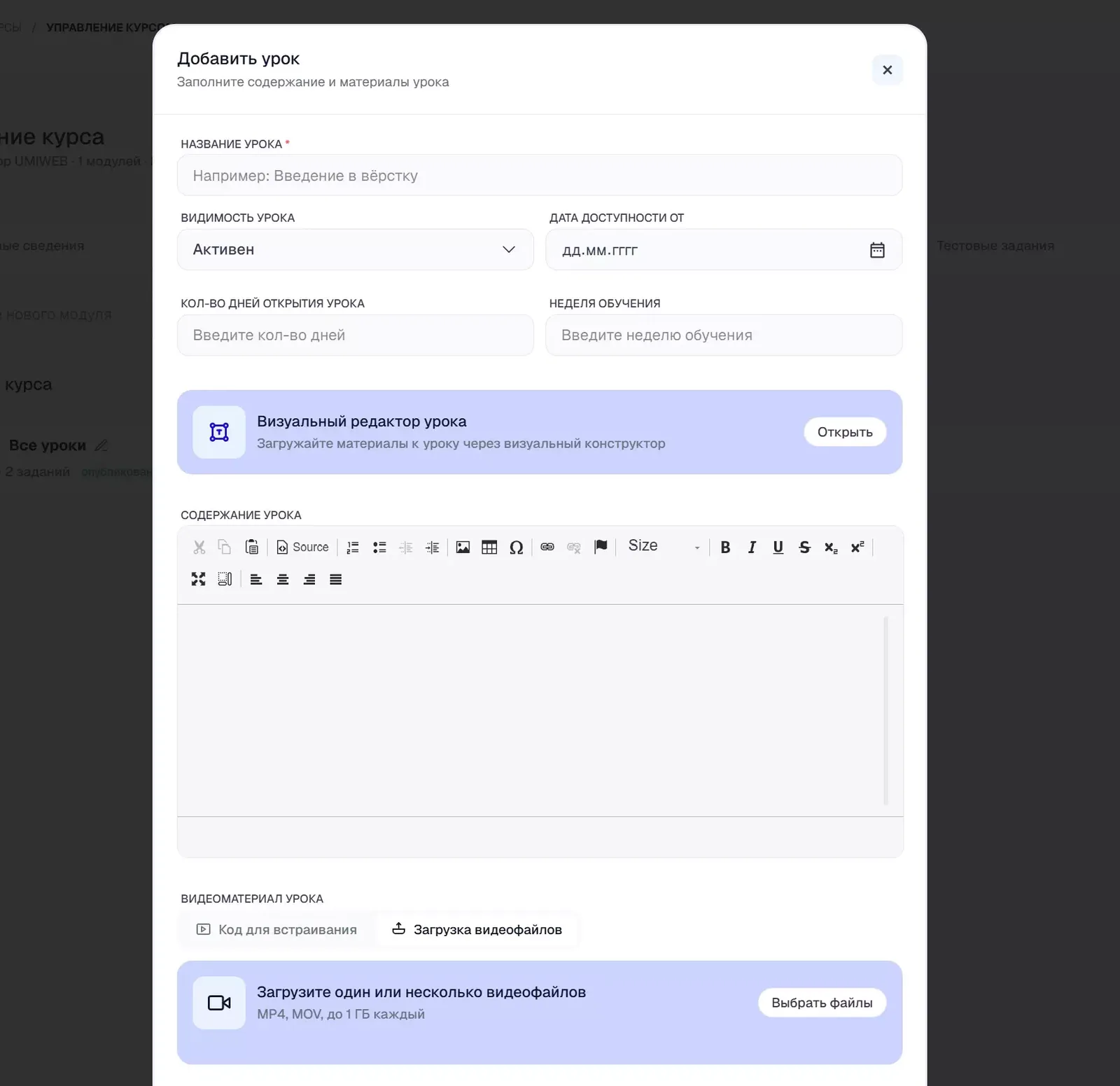Image resolution: width=1120 pixels, height=1086 pixels.
Task: Justify the text
Action: pyautogui.click(x=336, y=579)
